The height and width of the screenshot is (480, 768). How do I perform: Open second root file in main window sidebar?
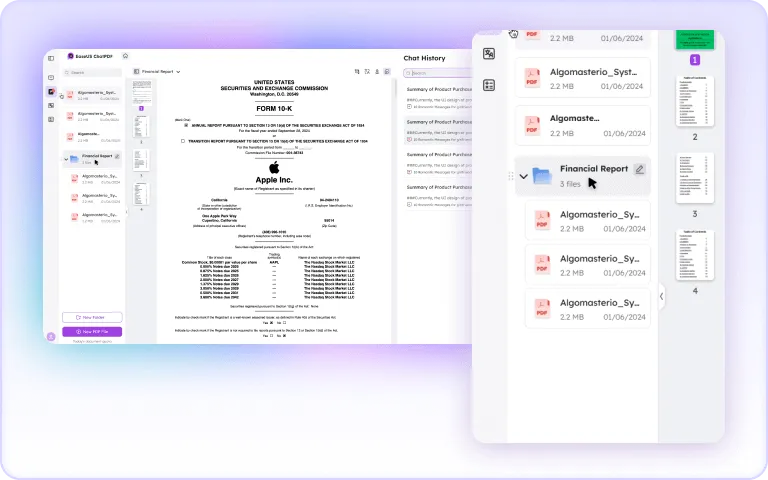click(92, 116)
